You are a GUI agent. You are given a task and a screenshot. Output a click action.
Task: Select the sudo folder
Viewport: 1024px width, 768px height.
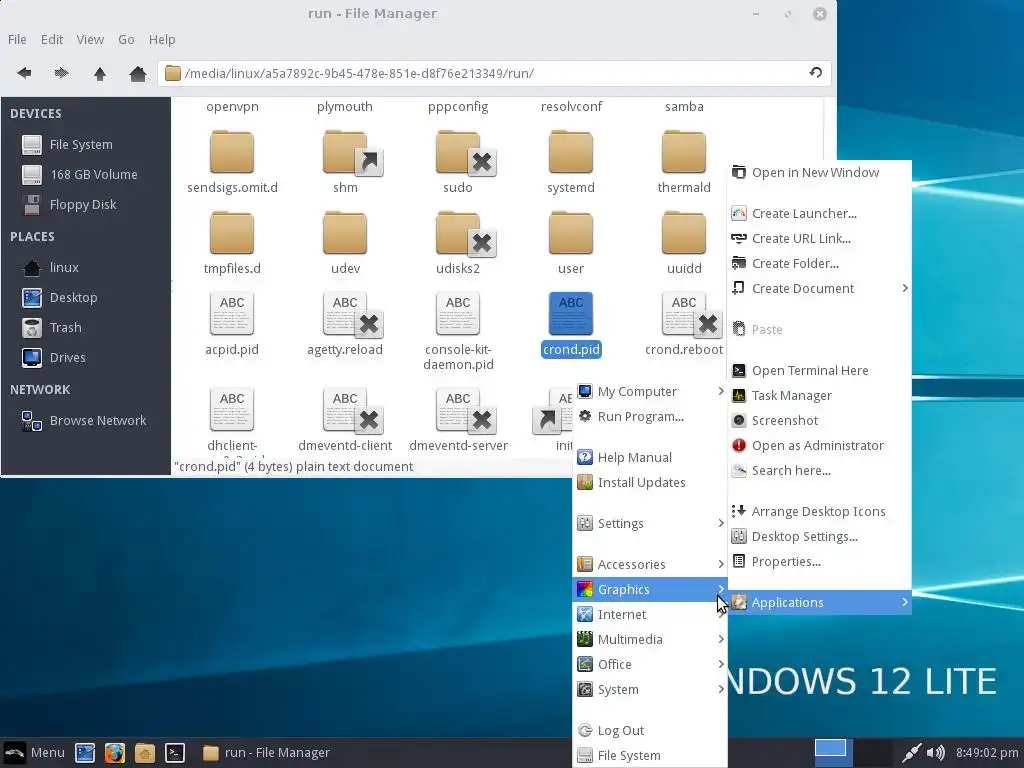[458, 161]
